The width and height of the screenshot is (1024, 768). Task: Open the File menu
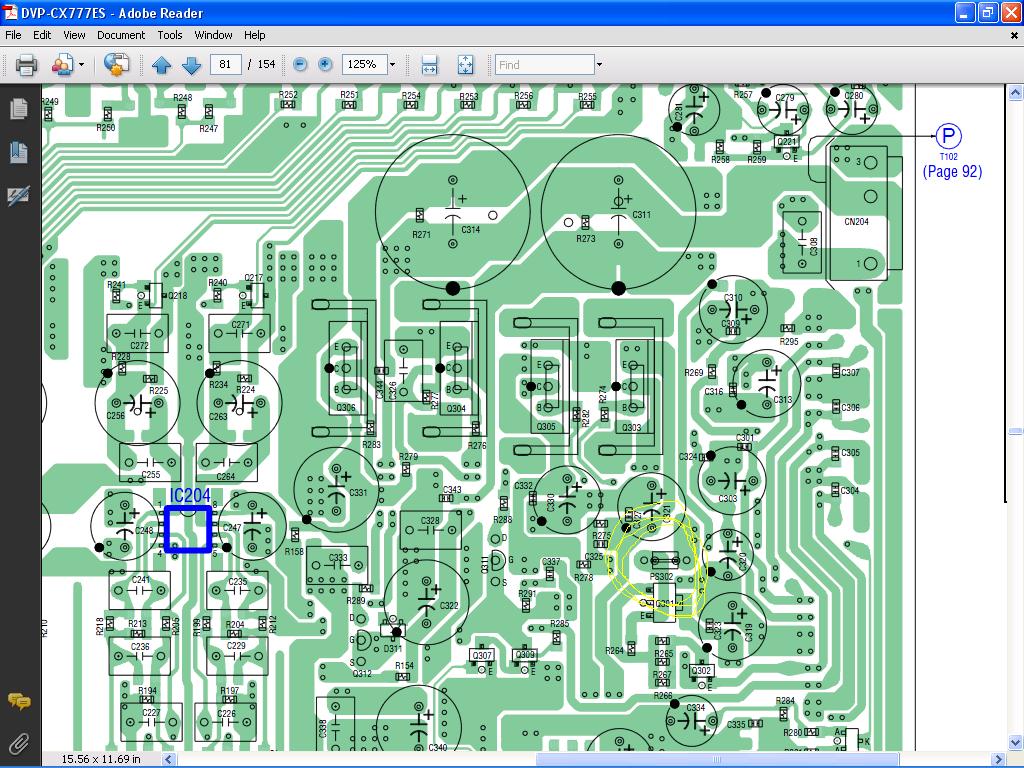(x=13, y=35)
